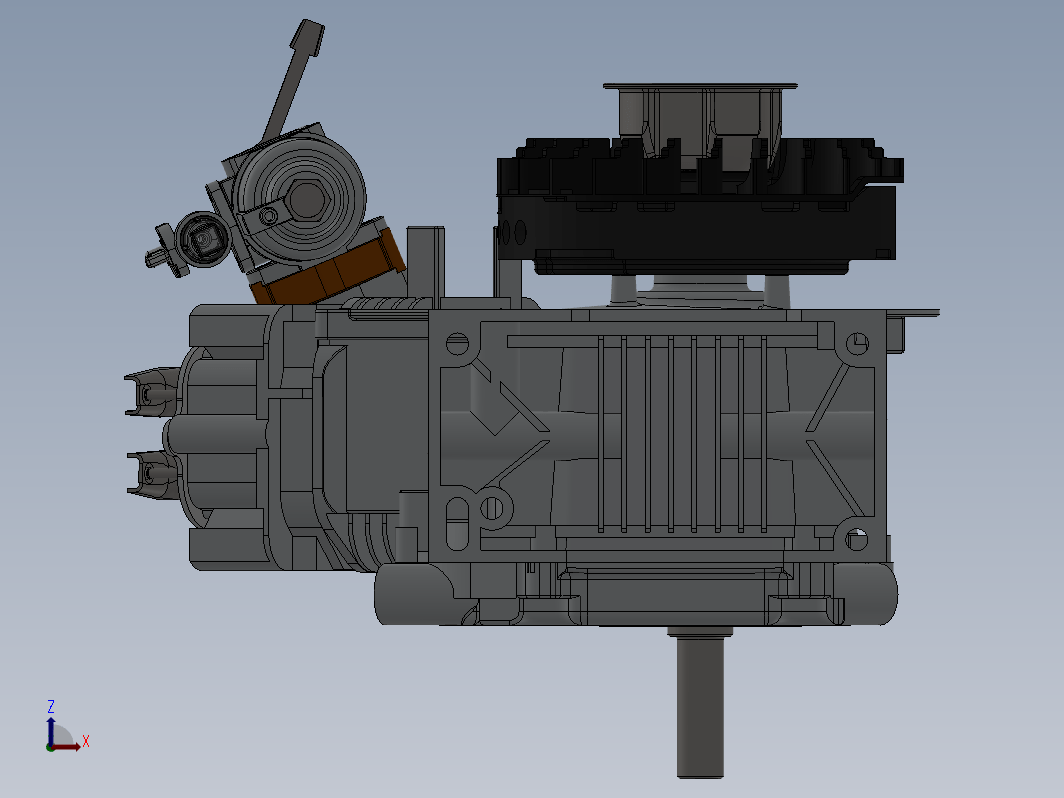1064x798 pixels.
Task: Select the bottom-right bolt hole of the crankcase
Action: coord(856,539)
